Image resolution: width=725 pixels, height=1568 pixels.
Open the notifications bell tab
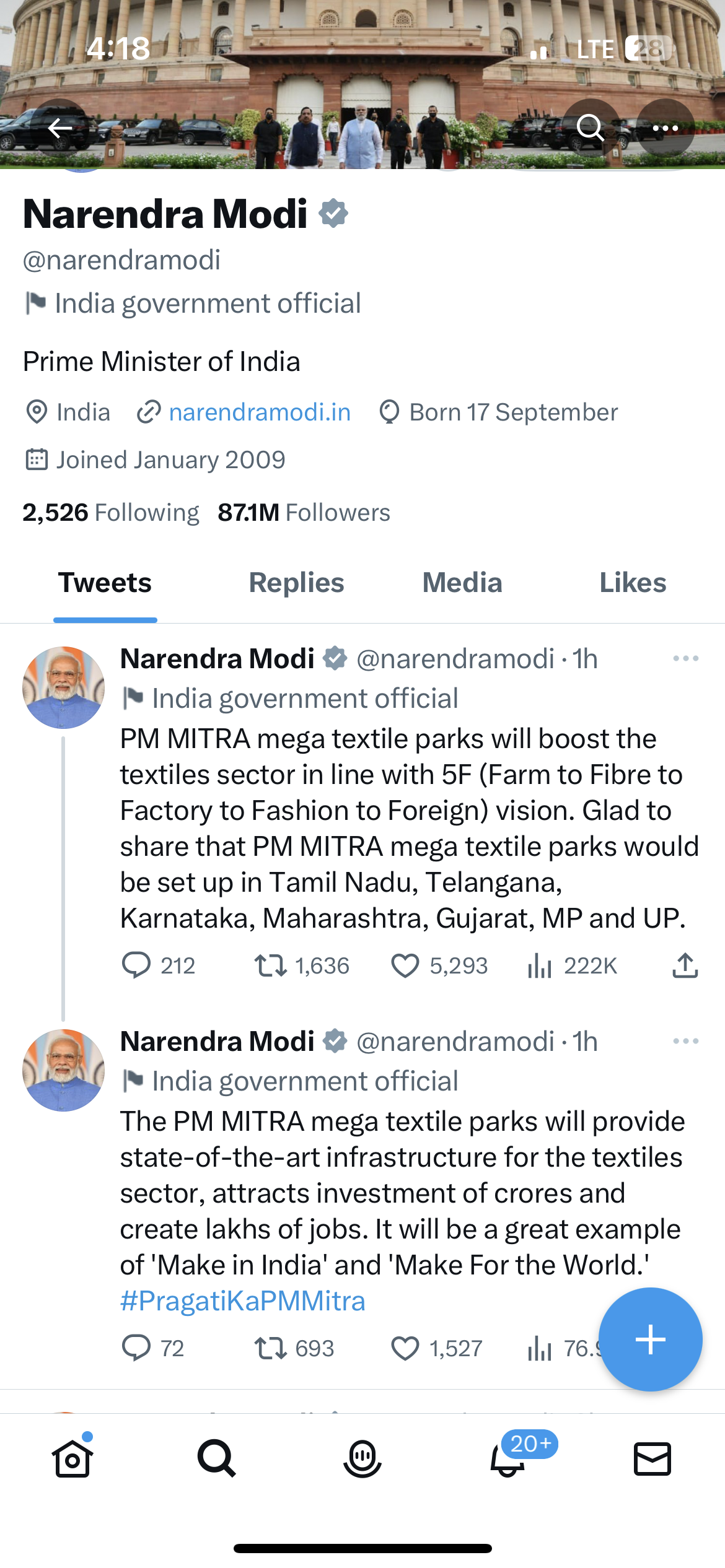coord(507,1458)
